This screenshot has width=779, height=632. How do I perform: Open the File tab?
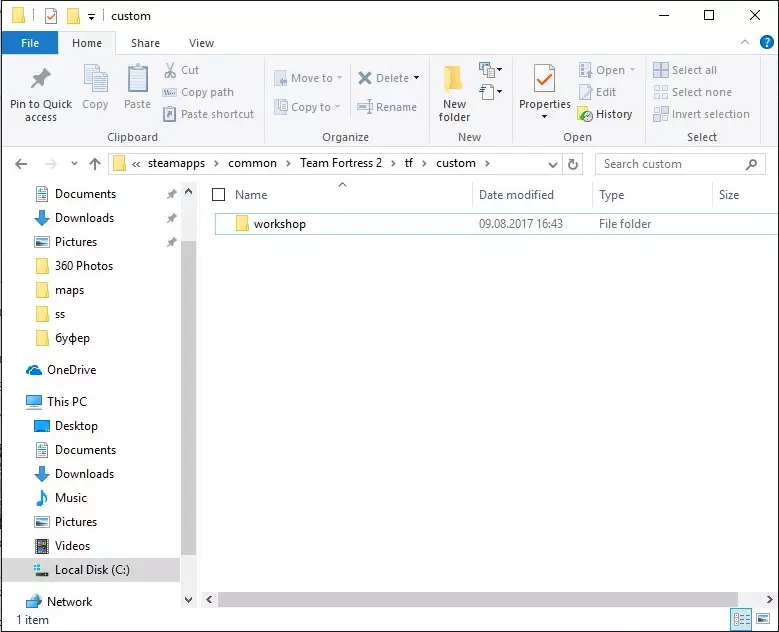[30, 43]
